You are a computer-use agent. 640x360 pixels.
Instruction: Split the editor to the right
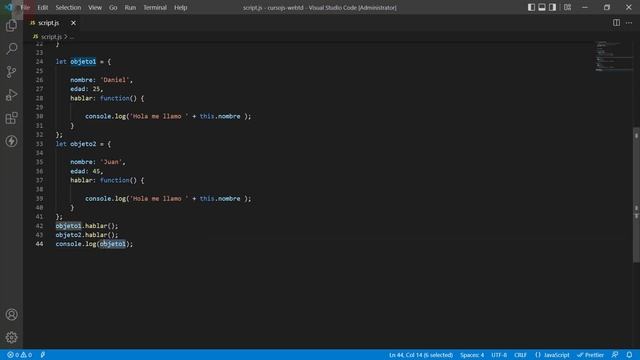[616, 23]
